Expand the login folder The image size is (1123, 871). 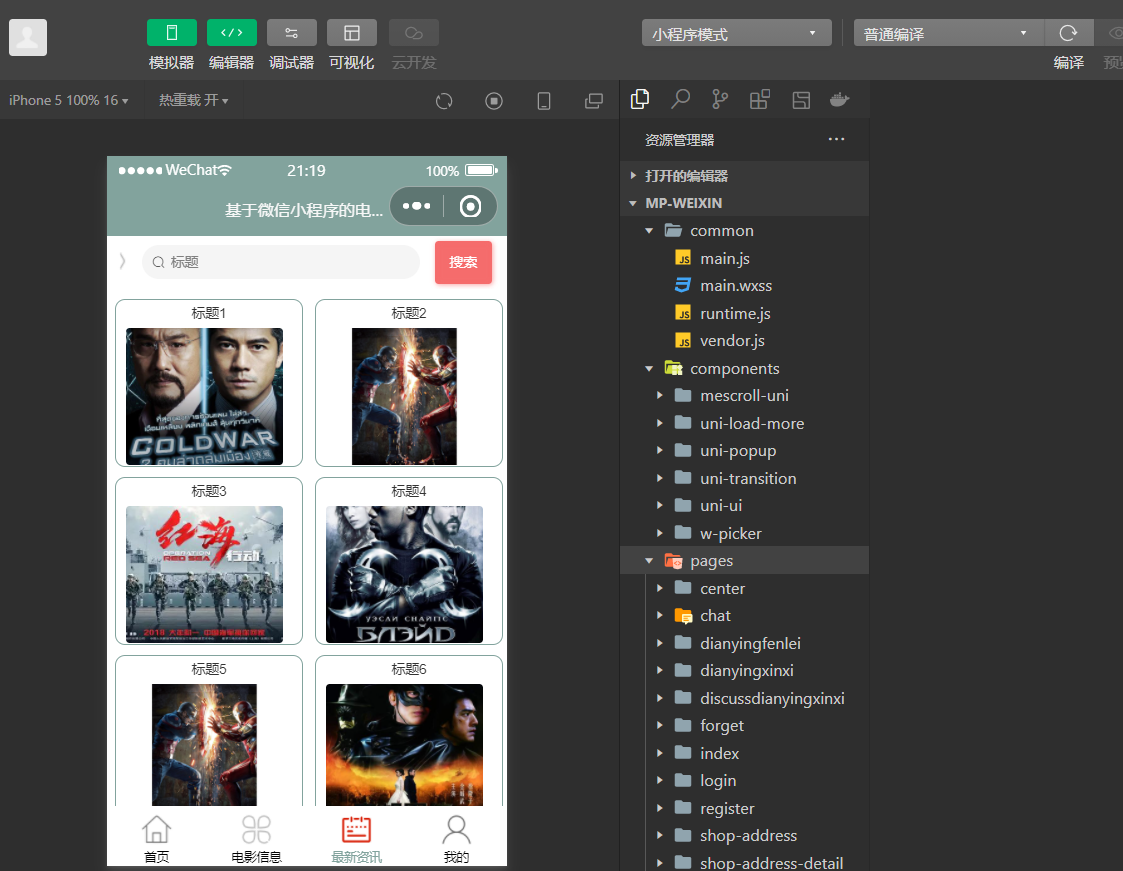(x=745, y=780)
